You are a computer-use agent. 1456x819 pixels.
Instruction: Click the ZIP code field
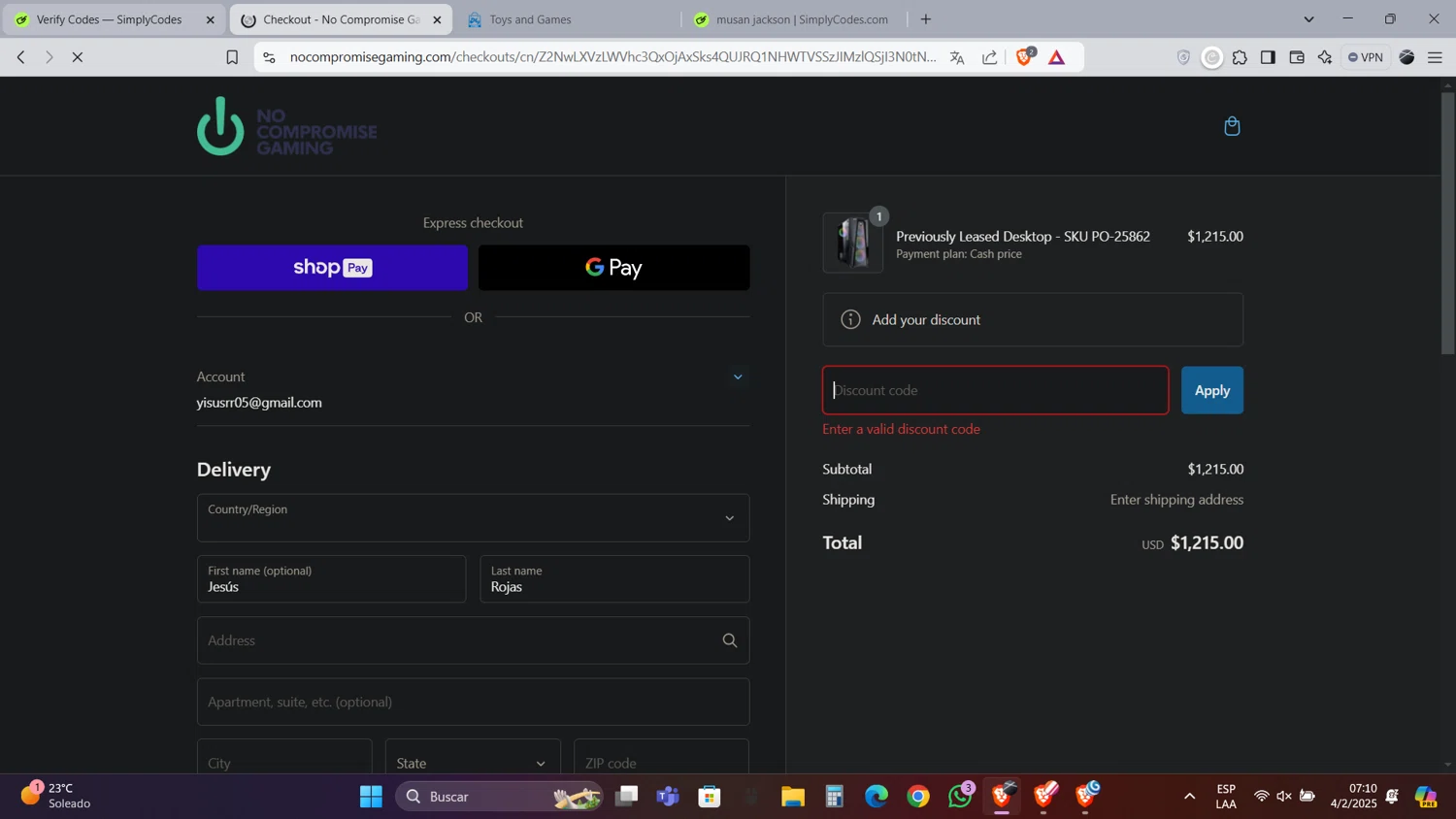tap(661, 757)
